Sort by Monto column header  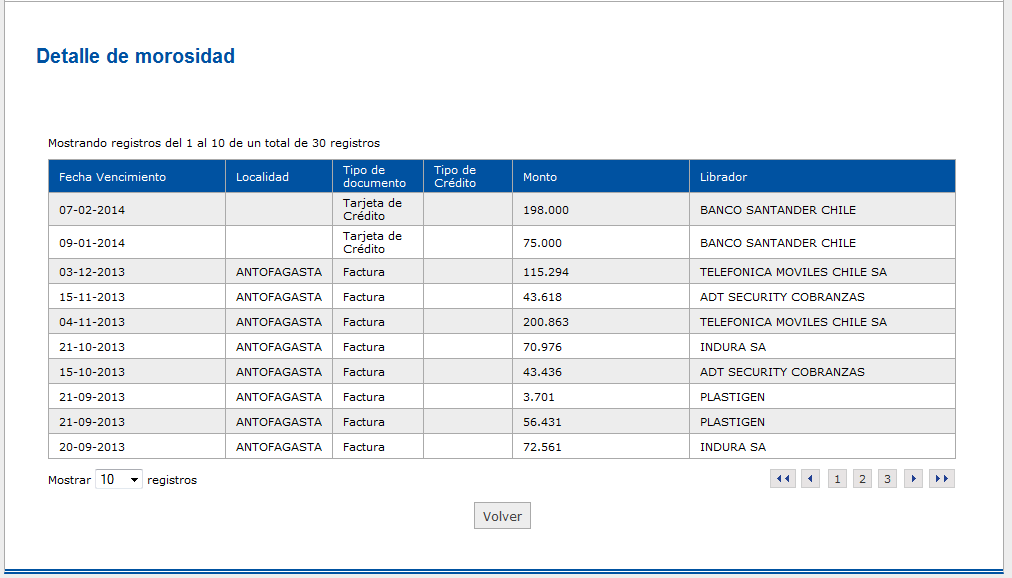click(601, 177)
